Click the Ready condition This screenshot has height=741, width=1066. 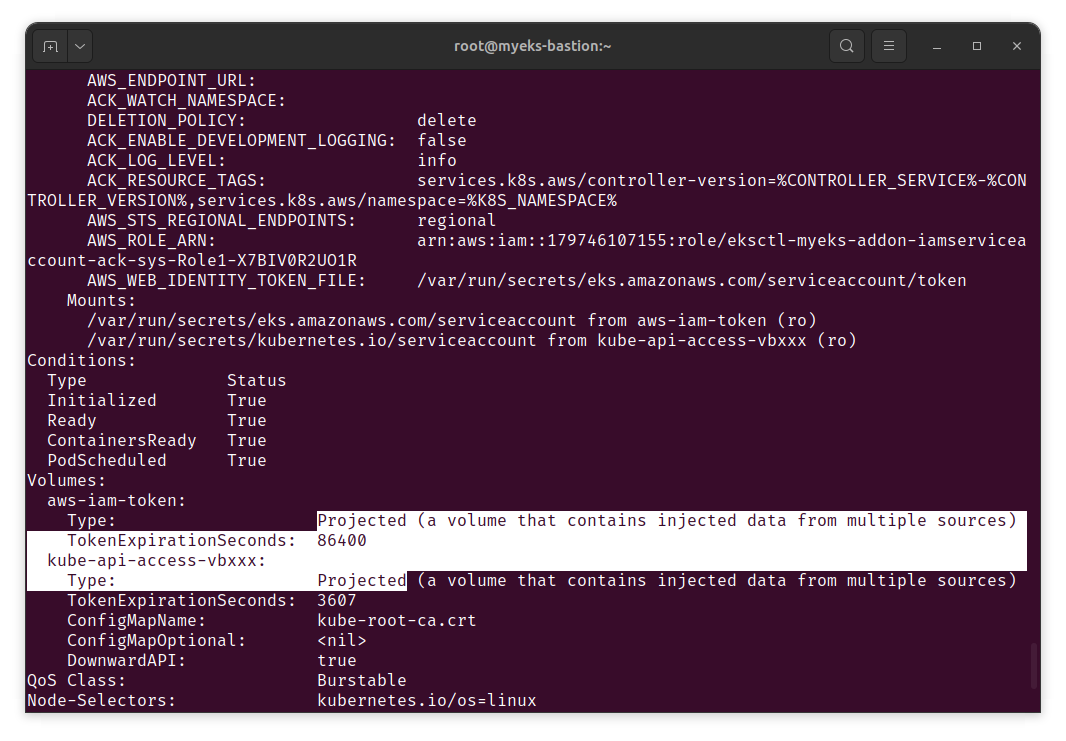tap(72, 421)
